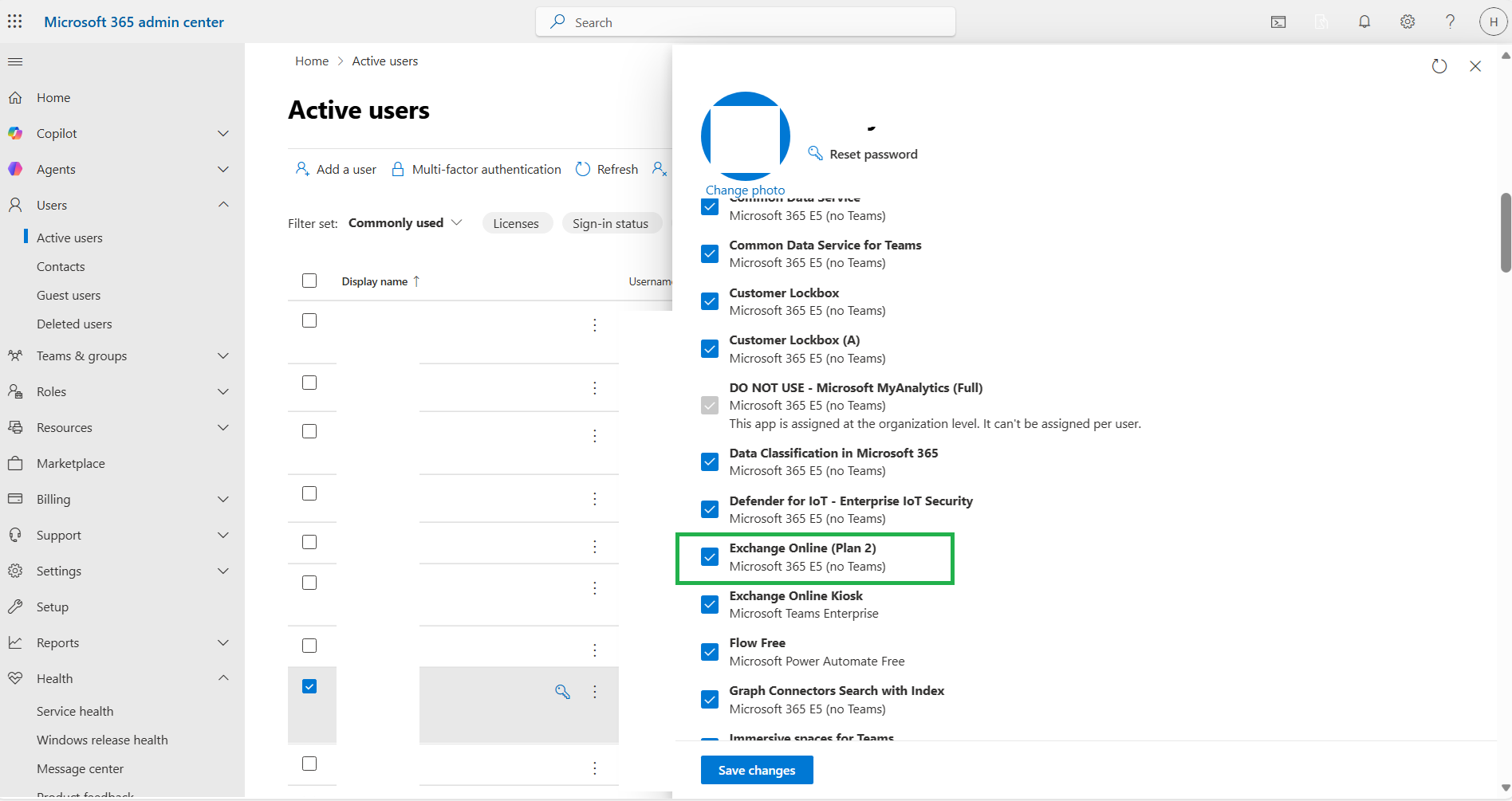
Task: Click the Agents icon in sidebar
Action: click(x=15, y=169)
